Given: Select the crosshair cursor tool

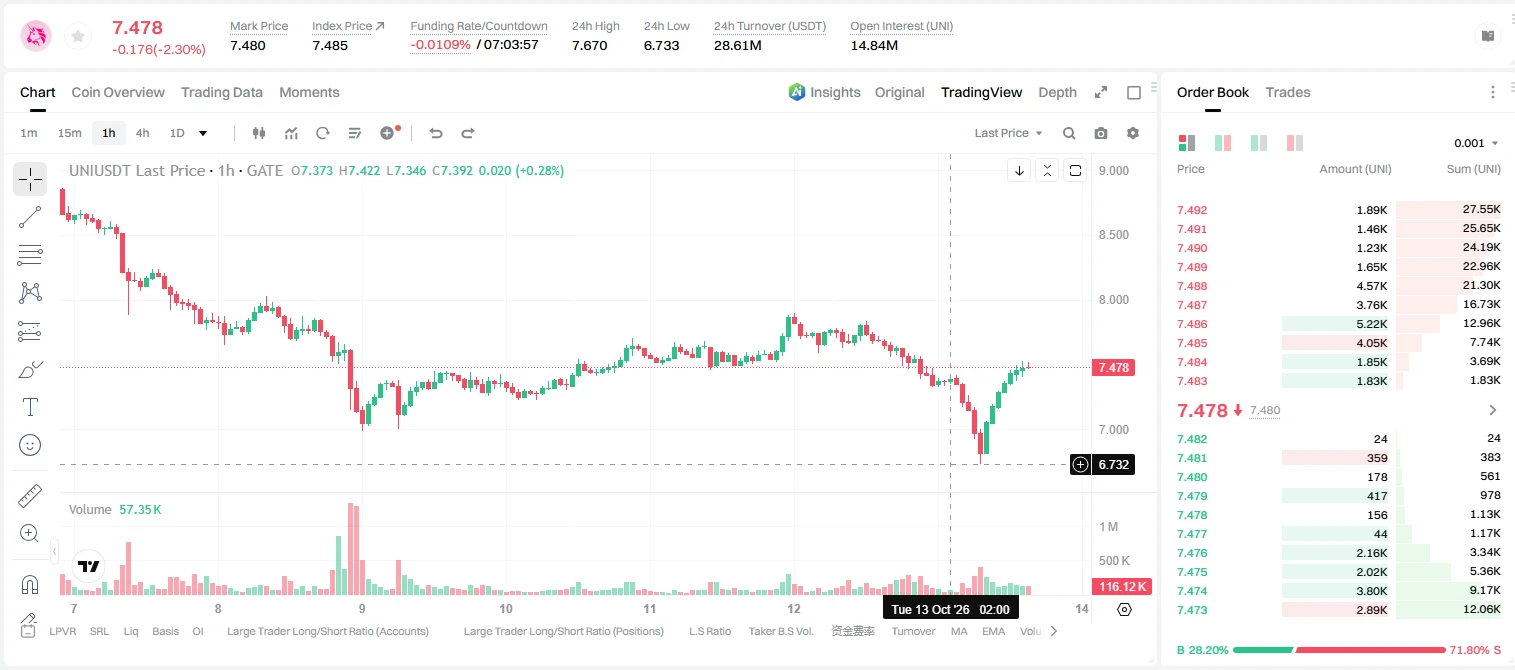Looking at the screenshot, I should (x=30, y=179).
